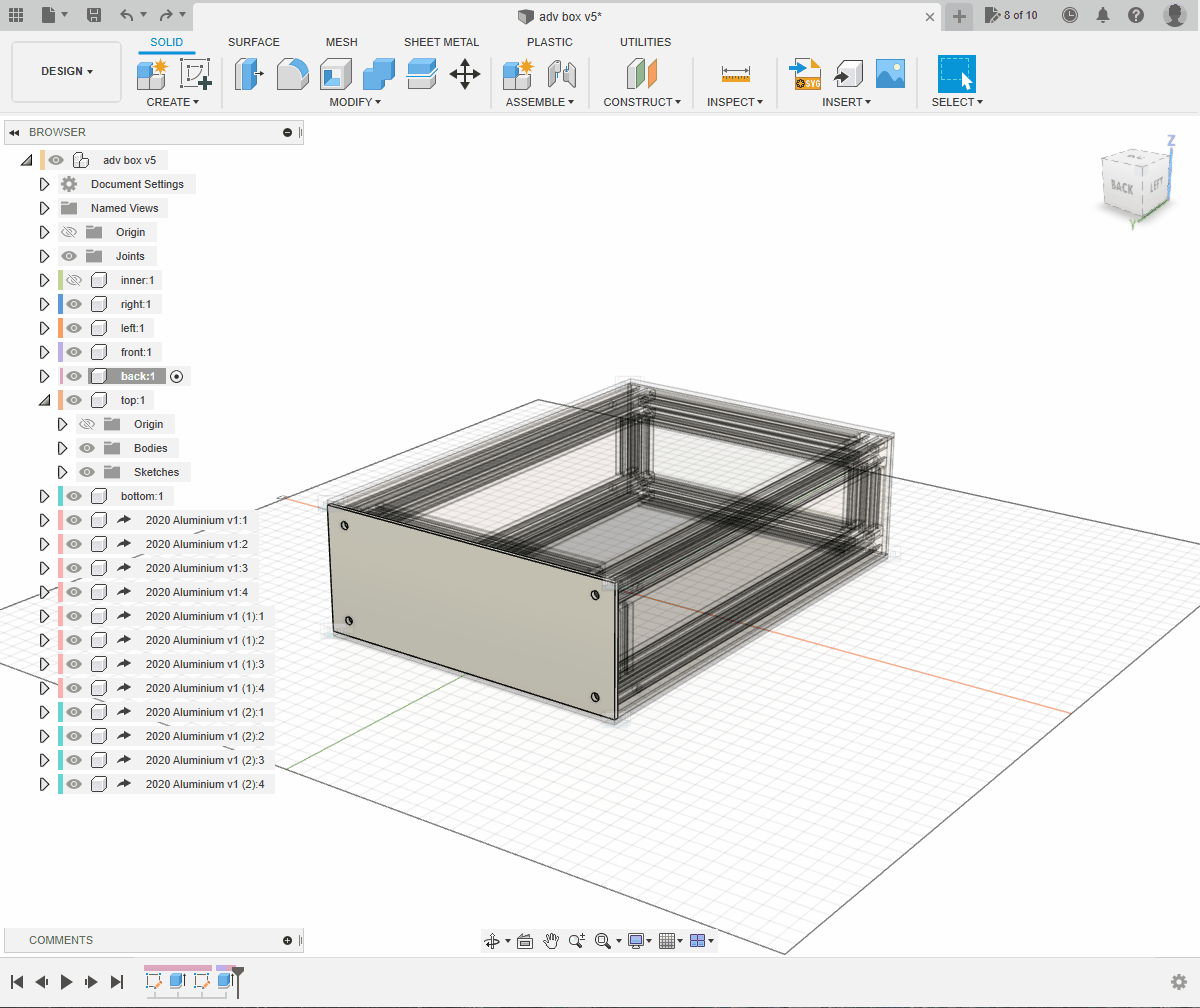Create a Joint with the Joint tool
Image resolution: width=1200 pixels, height=1008 pixels.
point(560,74)
